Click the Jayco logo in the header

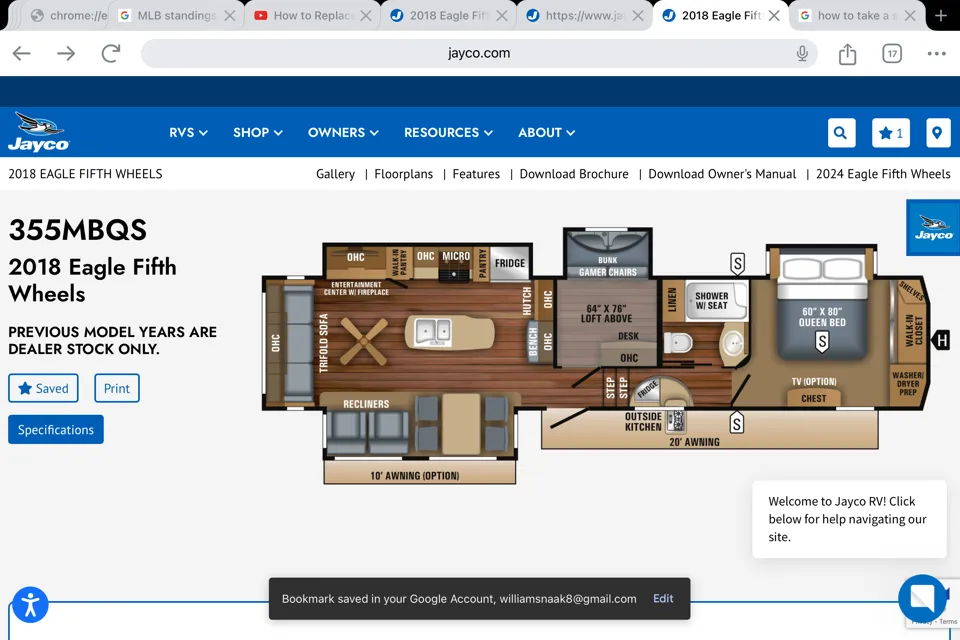[x=39, y=132]
